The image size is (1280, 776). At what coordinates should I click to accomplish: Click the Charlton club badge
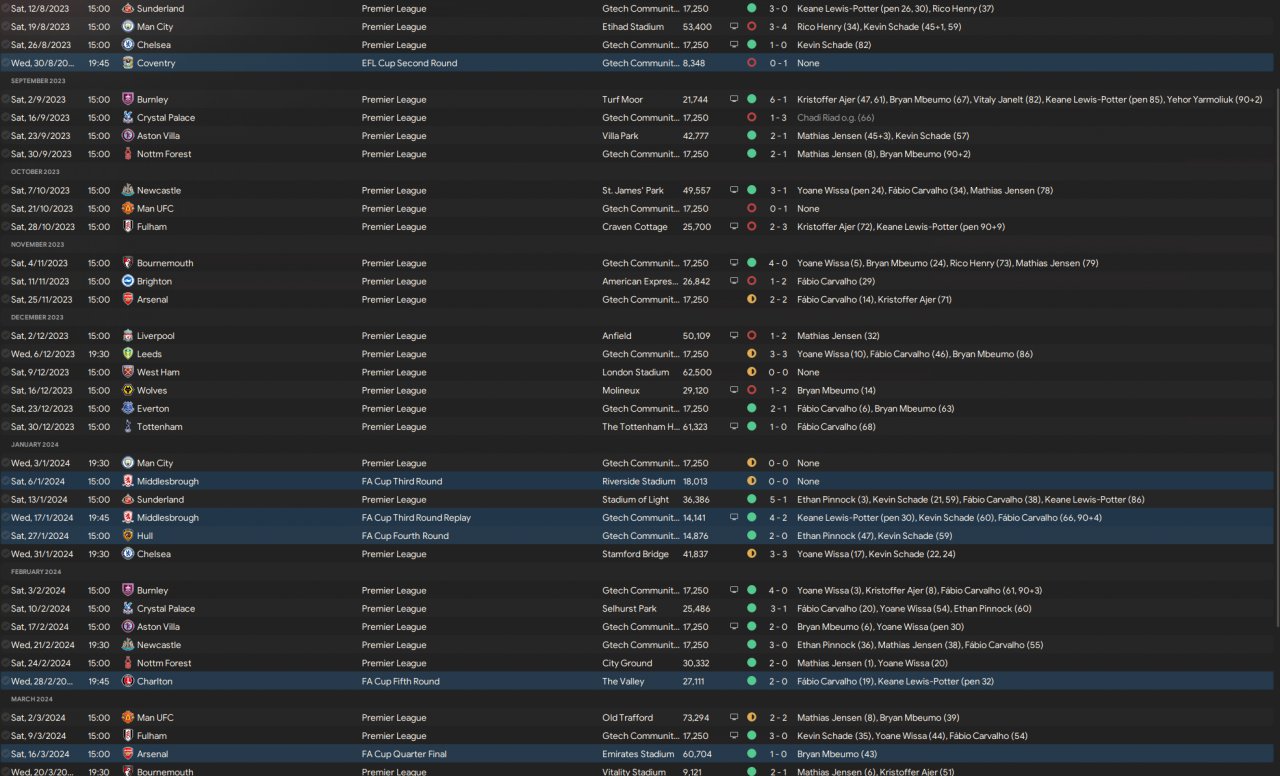[127, 681]
